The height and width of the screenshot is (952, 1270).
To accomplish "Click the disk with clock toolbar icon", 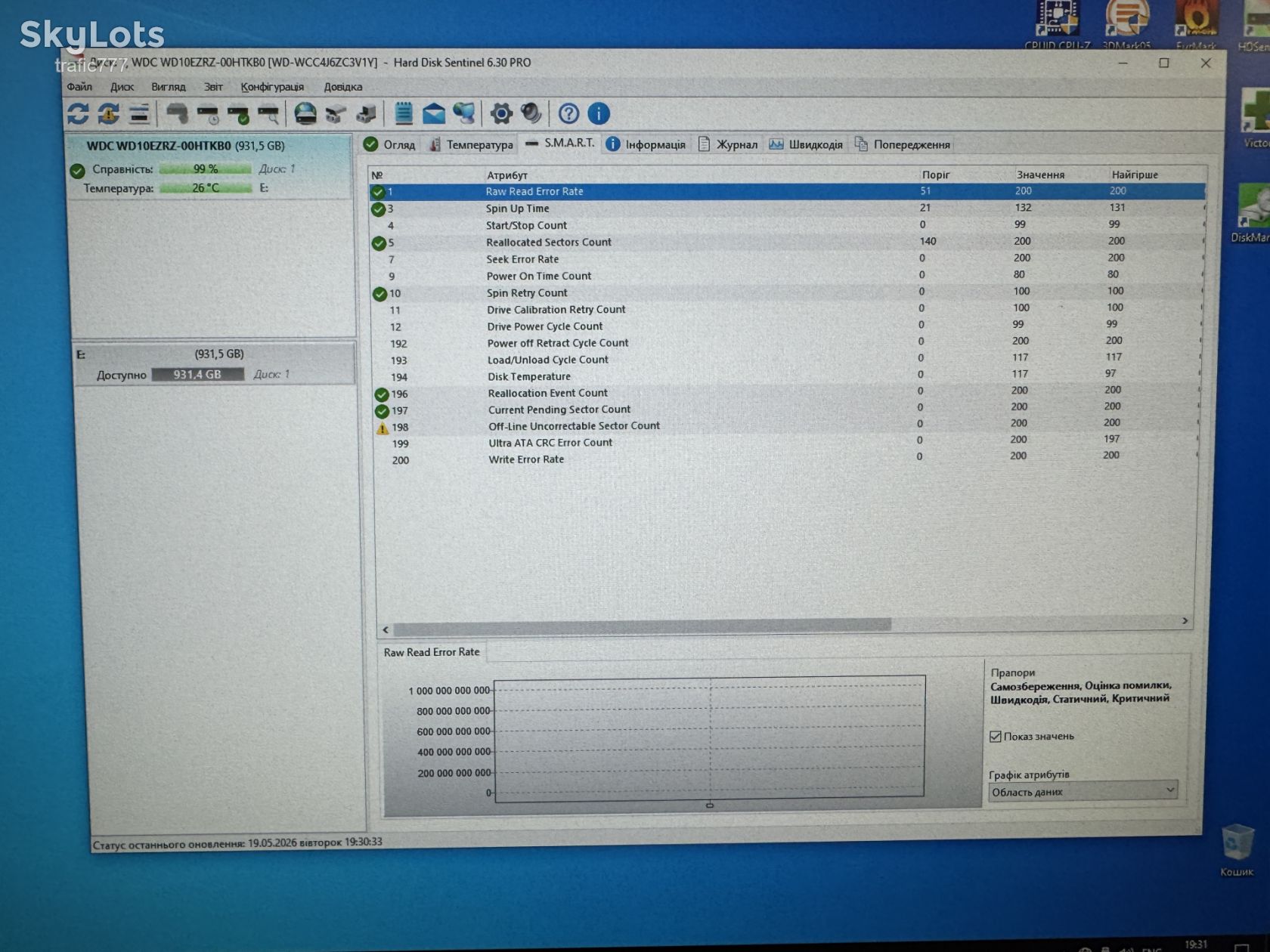I will point(207,114).
